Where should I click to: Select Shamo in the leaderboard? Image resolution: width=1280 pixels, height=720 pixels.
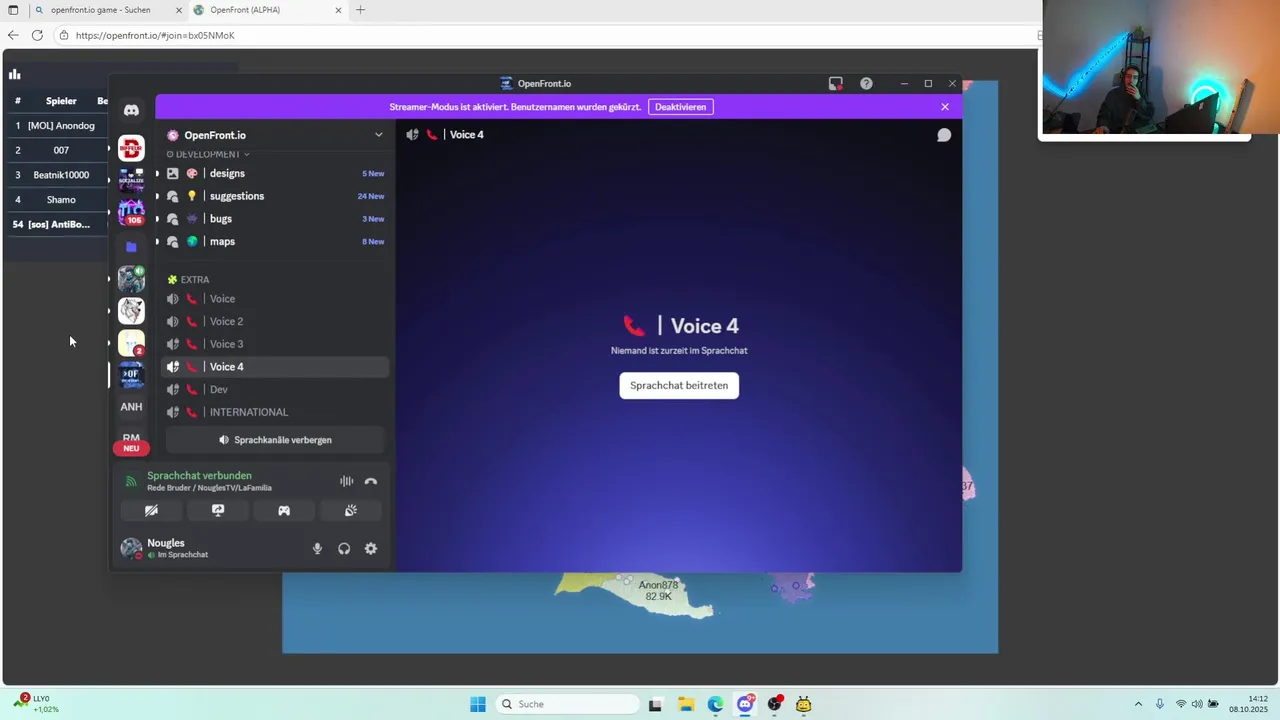(x=61, y=200)
